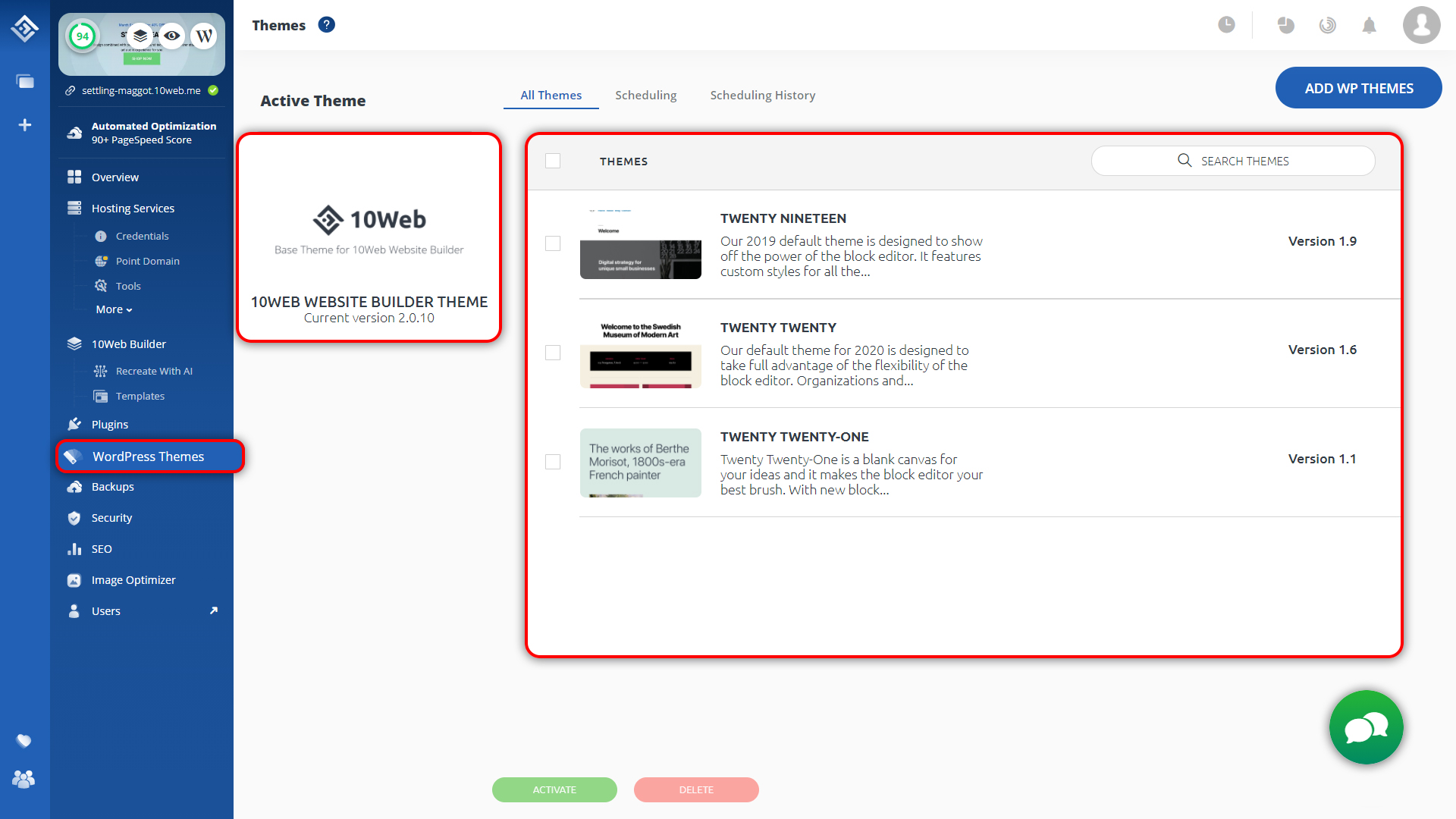Screen dimensions: 1456x819
Task: Click Version 1.1 text for Twenty Twenty-One
Action: [1323, 459]
